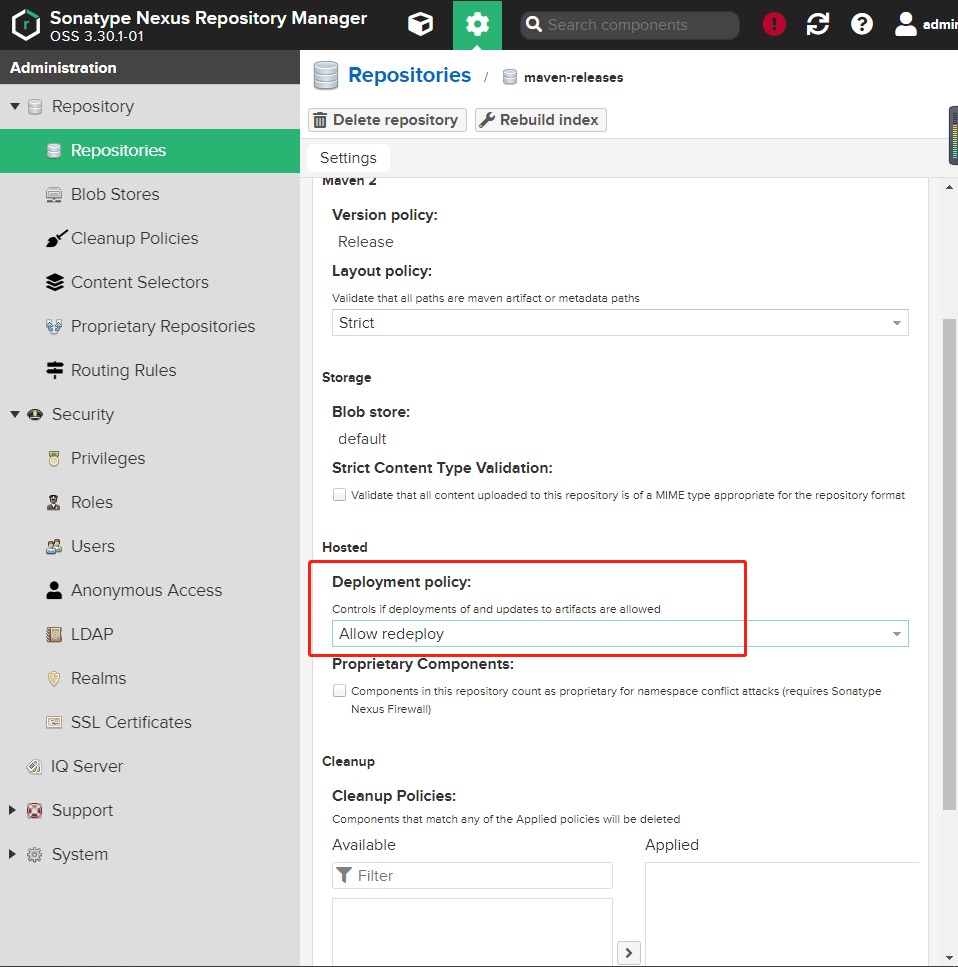Click the Applied policies list box
The image size is (958, 967).
pyautogui.click(x=782, y=914)
